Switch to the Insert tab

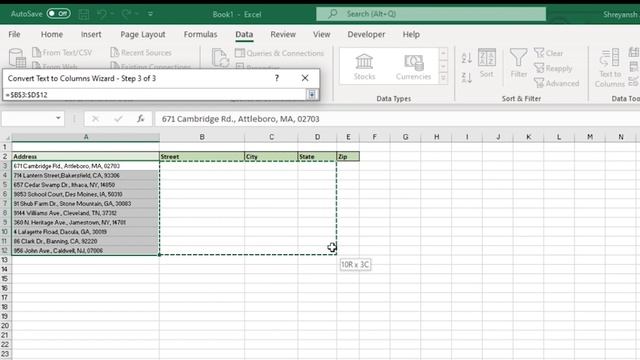pyautogui.click(x=91, y=34)
